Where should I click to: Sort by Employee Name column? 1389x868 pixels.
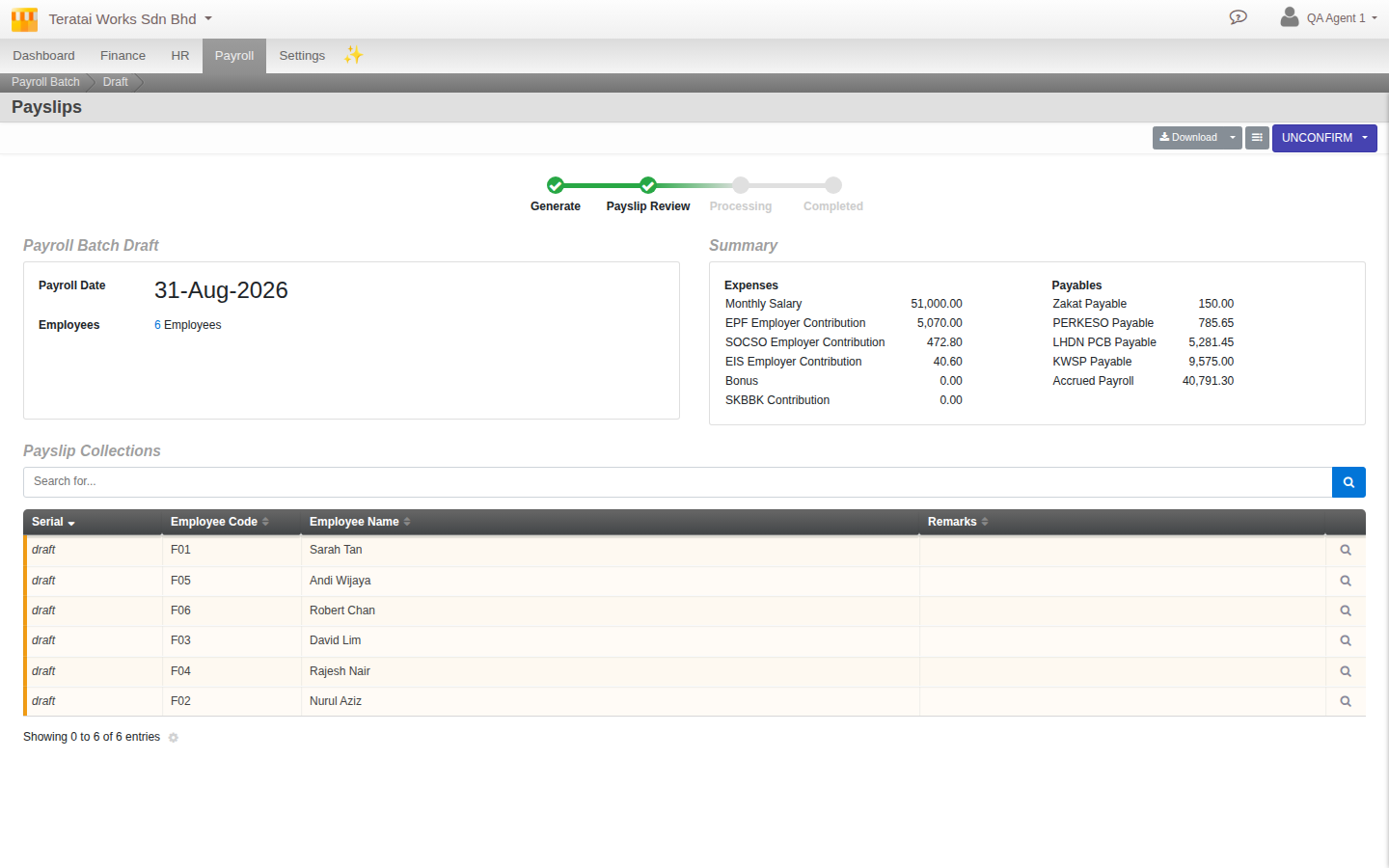pyautogui.click(x=360, y=522)
